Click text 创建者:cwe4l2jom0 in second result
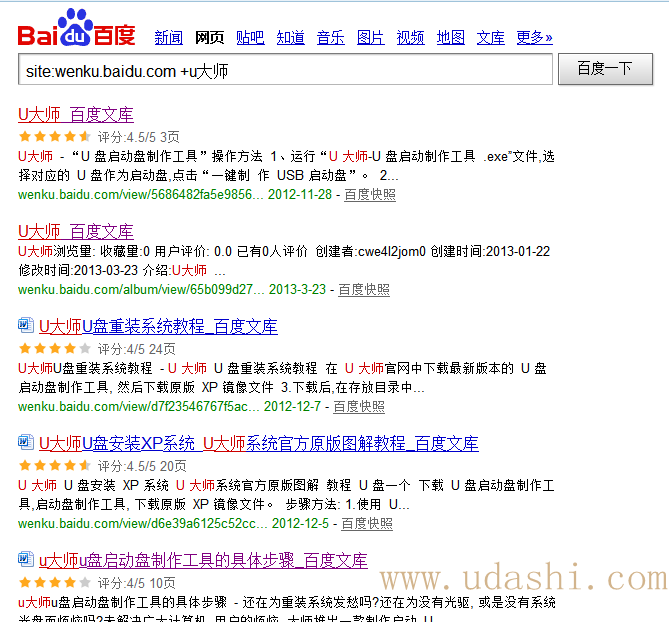 (x=370, y=251)
